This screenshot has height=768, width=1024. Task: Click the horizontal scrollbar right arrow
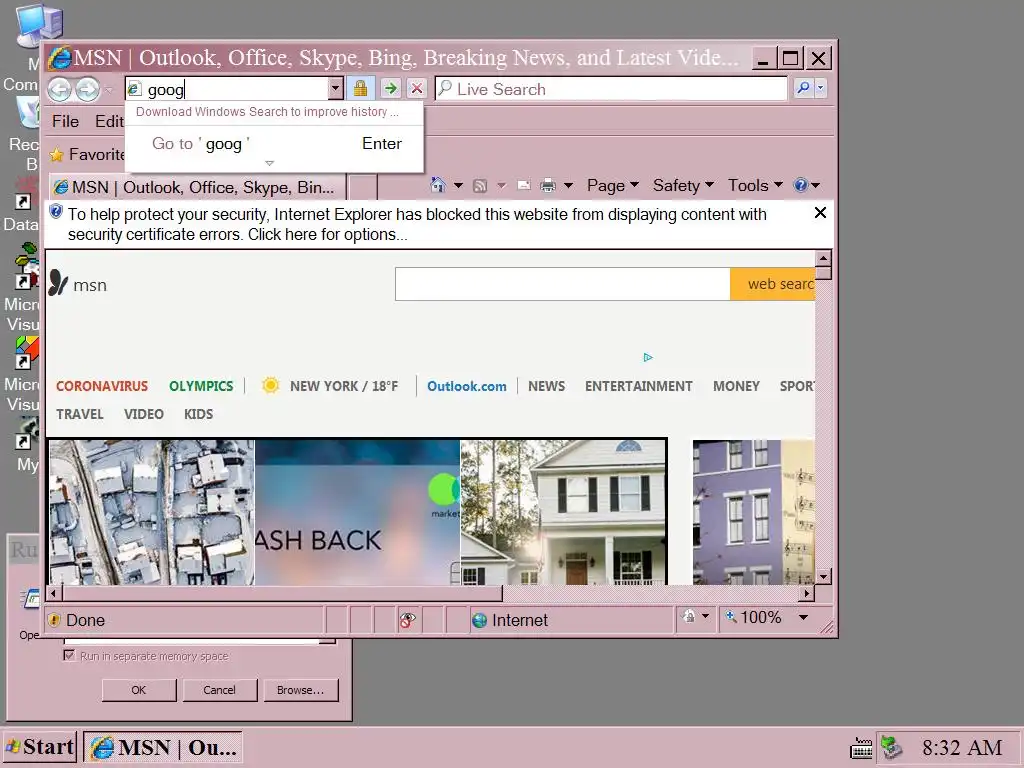pos(807,593)
